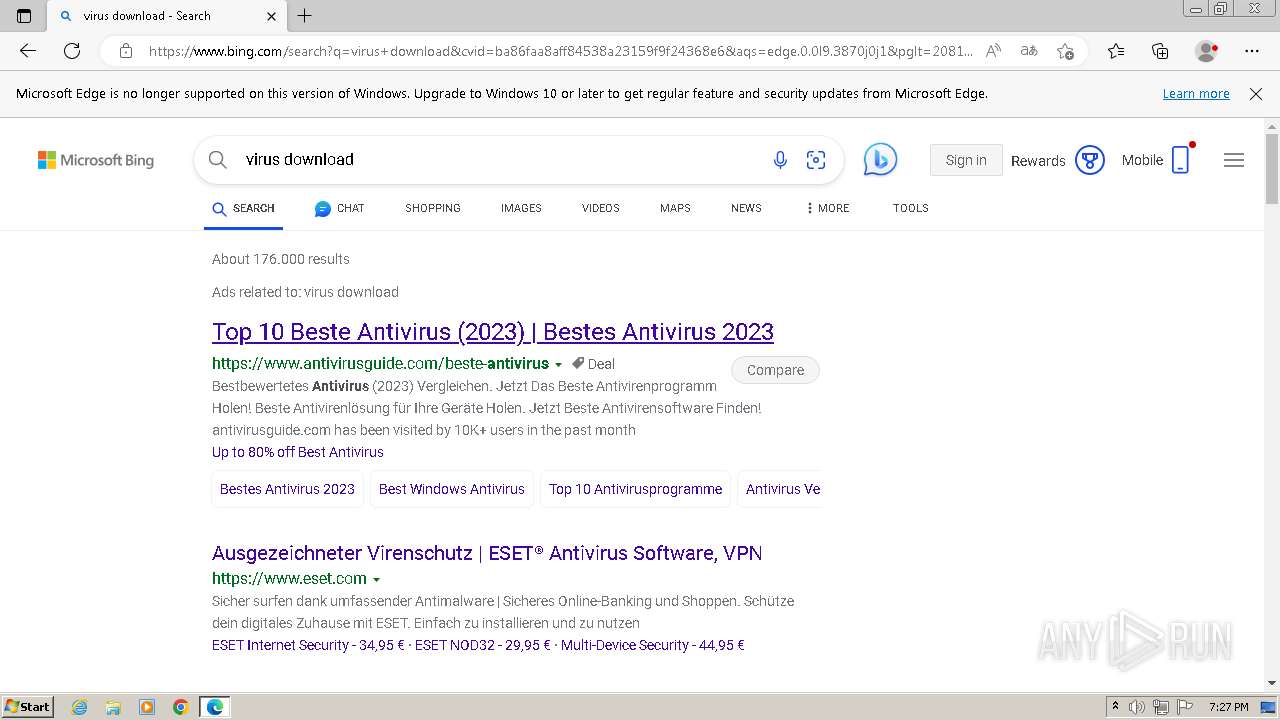Image resolution: width=1280 pixels, height=720 pixels.
Task: Click the Mobile phone icon
Action: click(x=1181, y=160)
